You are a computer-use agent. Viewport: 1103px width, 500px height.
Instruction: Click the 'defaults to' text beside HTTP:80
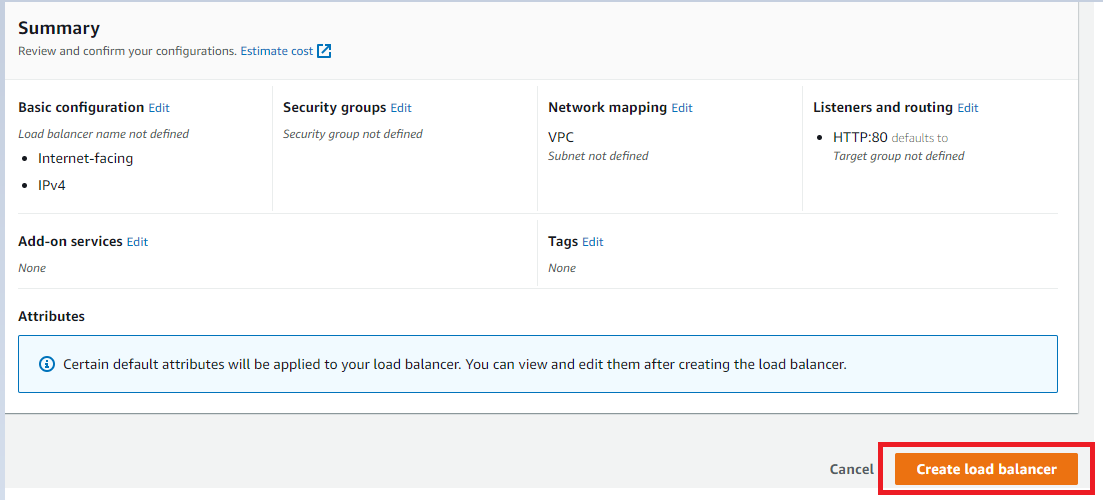point(919,138)
